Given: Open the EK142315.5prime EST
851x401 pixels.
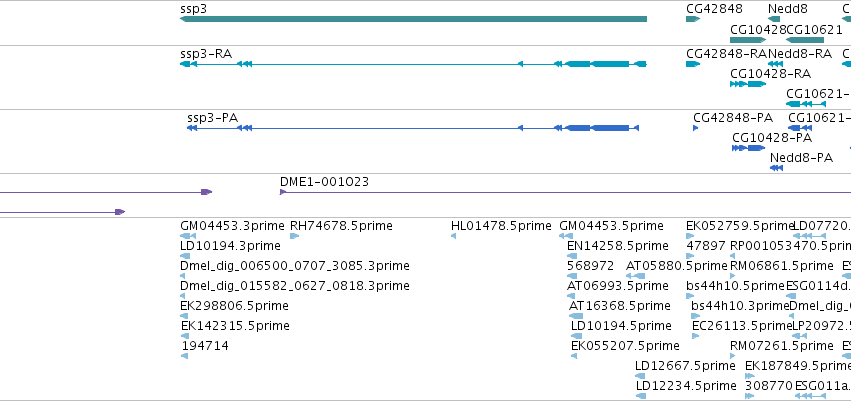Looking at the screenshot, I should pos(185,336).
